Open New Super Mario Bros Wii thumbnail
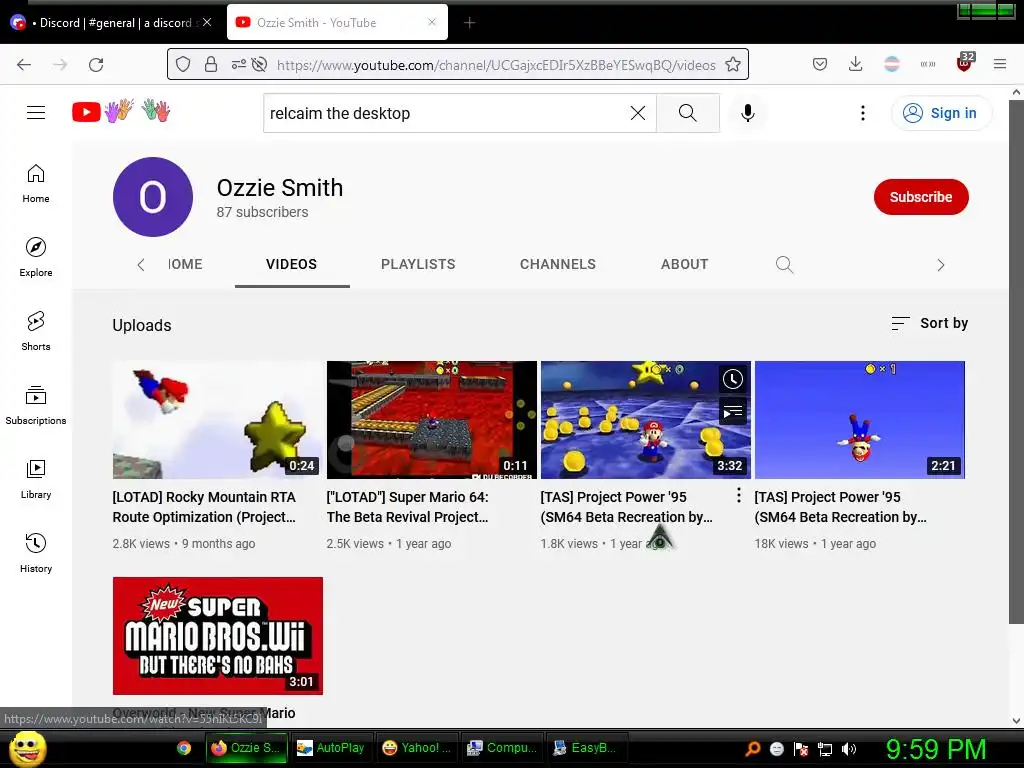 [x=217, y=635]
